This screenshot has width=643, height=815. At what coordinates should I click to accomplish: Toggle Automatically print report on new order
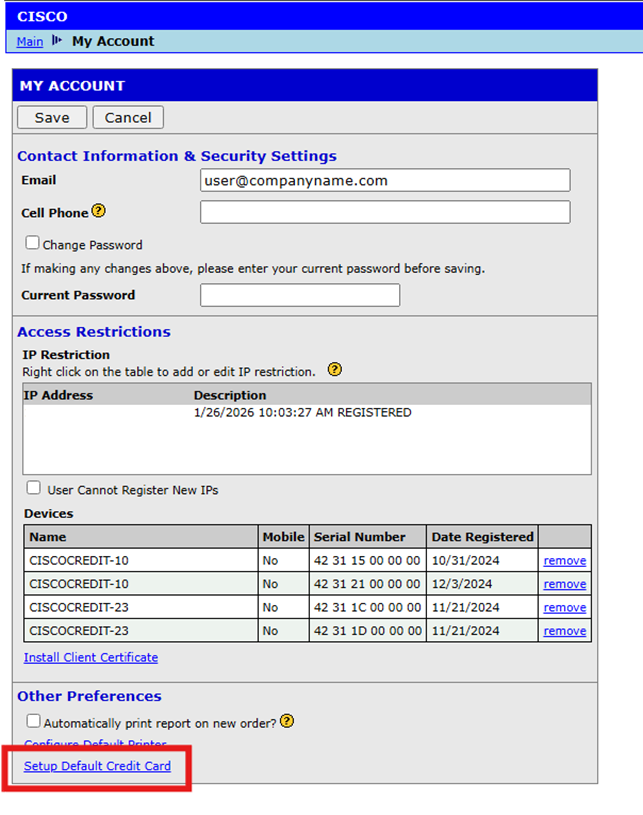[33, 721]
